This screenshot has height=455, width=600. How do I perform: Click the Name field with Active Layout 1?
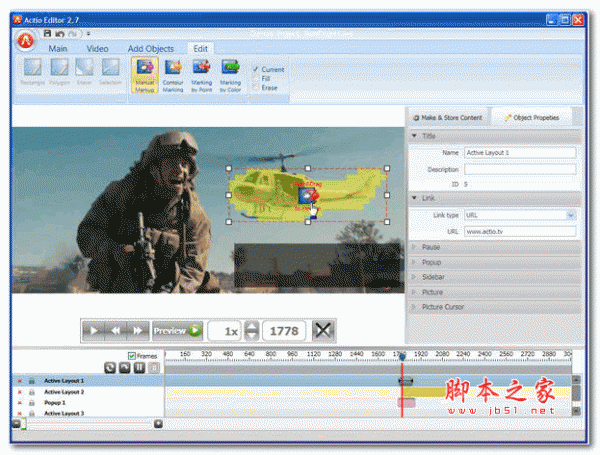pyautogui.click(x=520, y=153)
